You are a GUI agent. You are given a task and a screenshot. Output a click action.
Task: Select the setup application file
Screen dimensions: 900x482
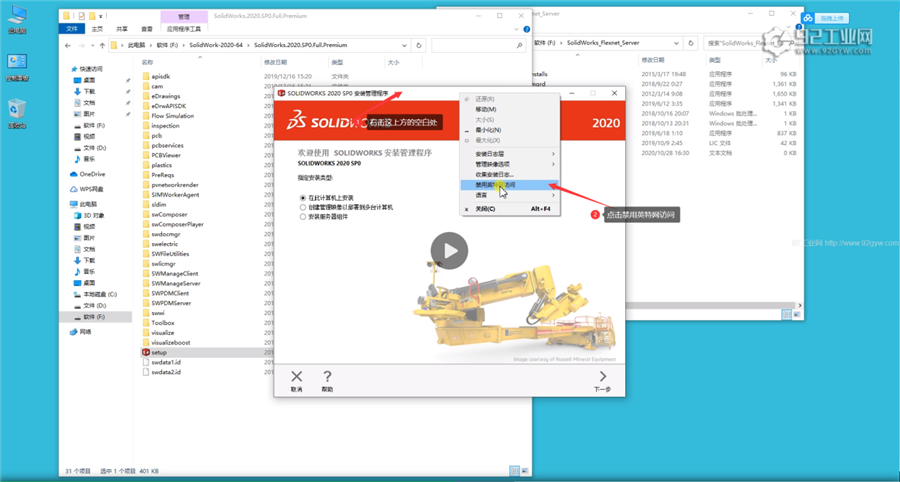click(x=158, y=352)
